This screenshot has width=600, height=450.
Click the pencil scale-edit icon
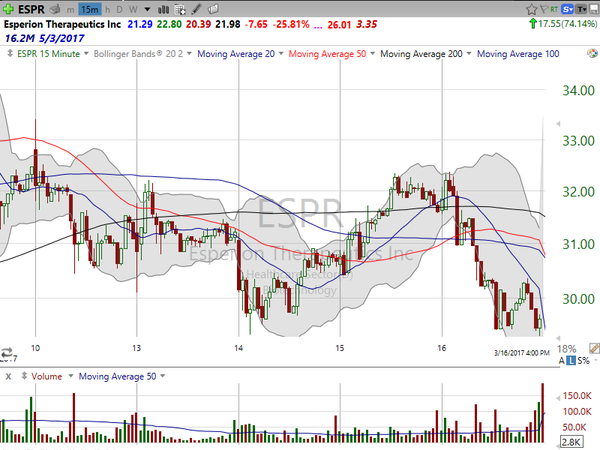594,348
